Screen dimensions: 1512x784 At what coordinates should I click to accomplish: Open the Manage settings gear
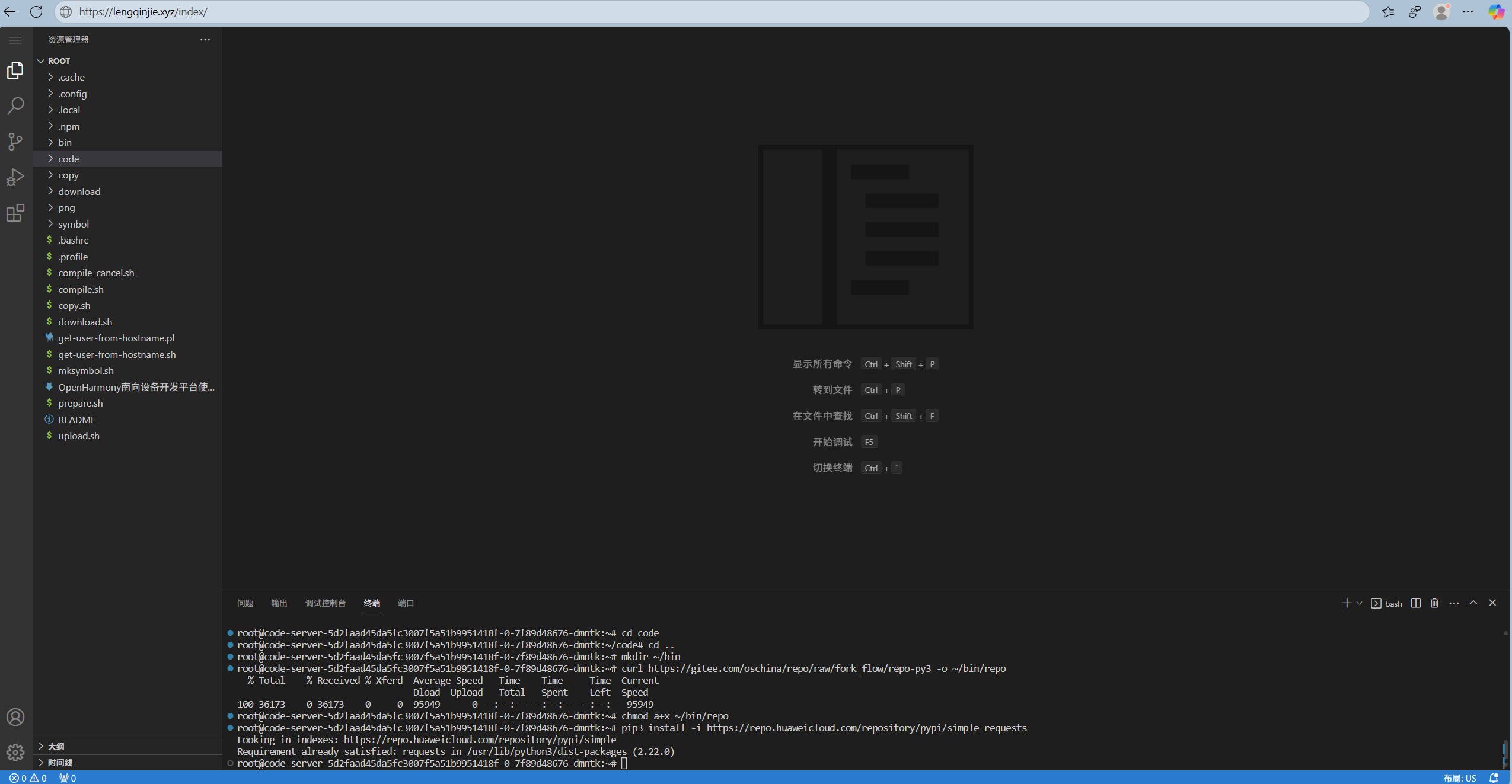coord(15,751)
